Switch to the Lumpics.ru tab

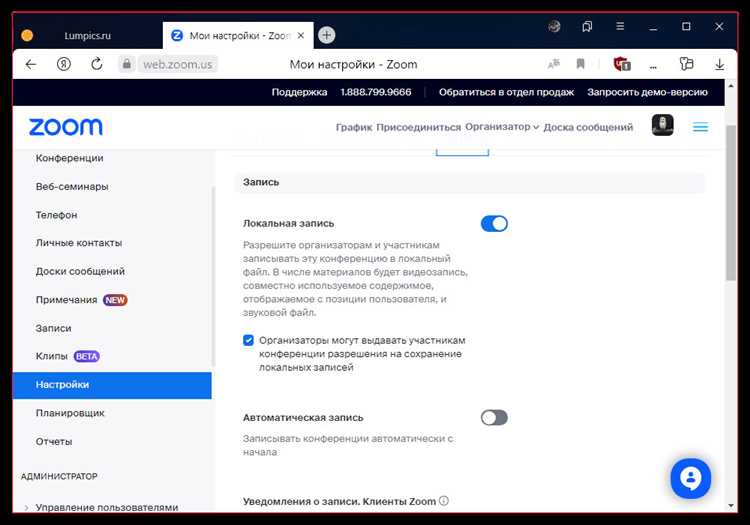click(x=88, y=35)
